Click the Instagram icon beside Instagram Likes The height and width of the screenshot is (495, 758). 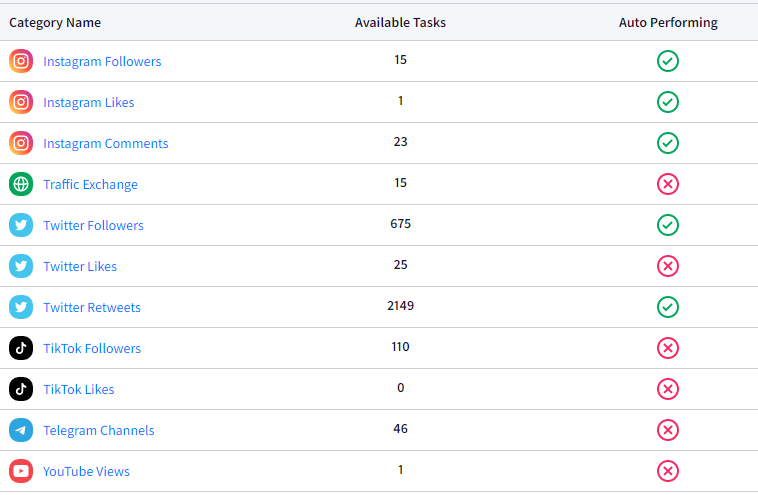(x=21, y=102)
